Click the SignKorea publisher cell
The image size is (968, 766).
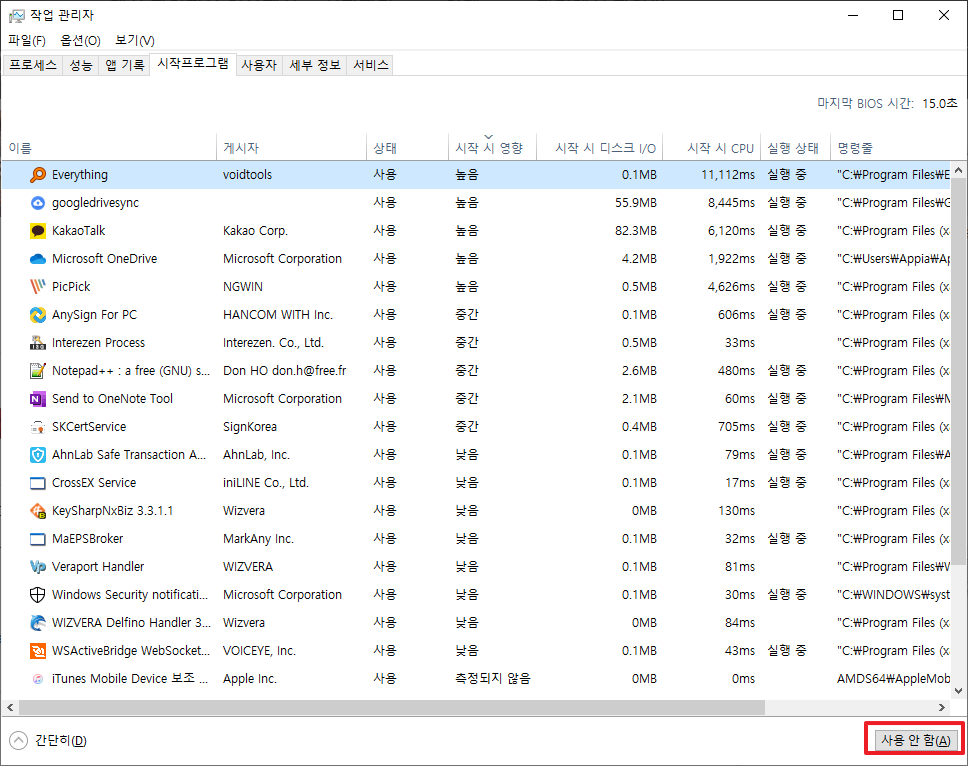click(x=250, y=427)
